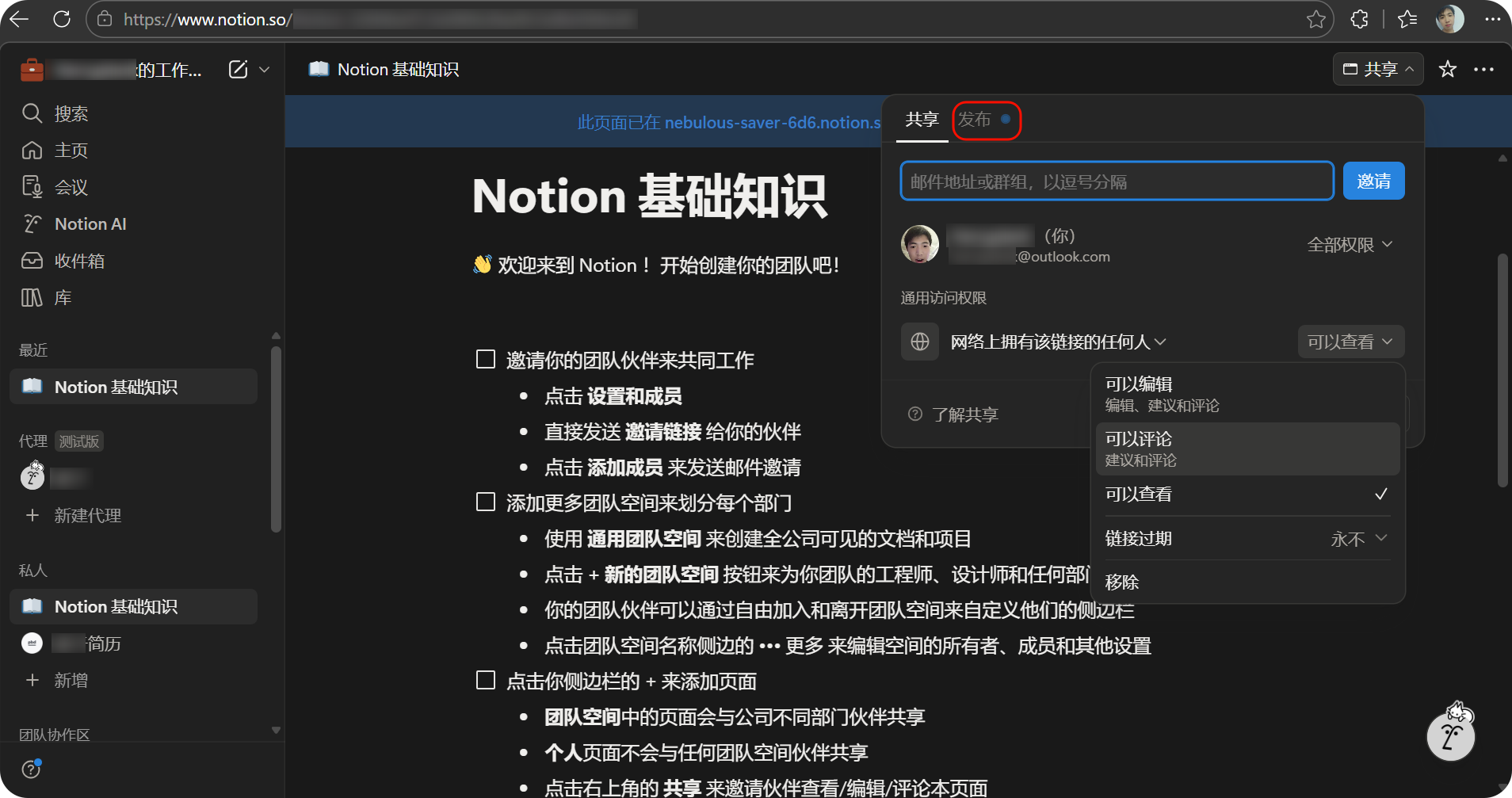This screenshot has width=1512, height=798.
Task: Create a new page with compose icon
Action: (238, 70)
